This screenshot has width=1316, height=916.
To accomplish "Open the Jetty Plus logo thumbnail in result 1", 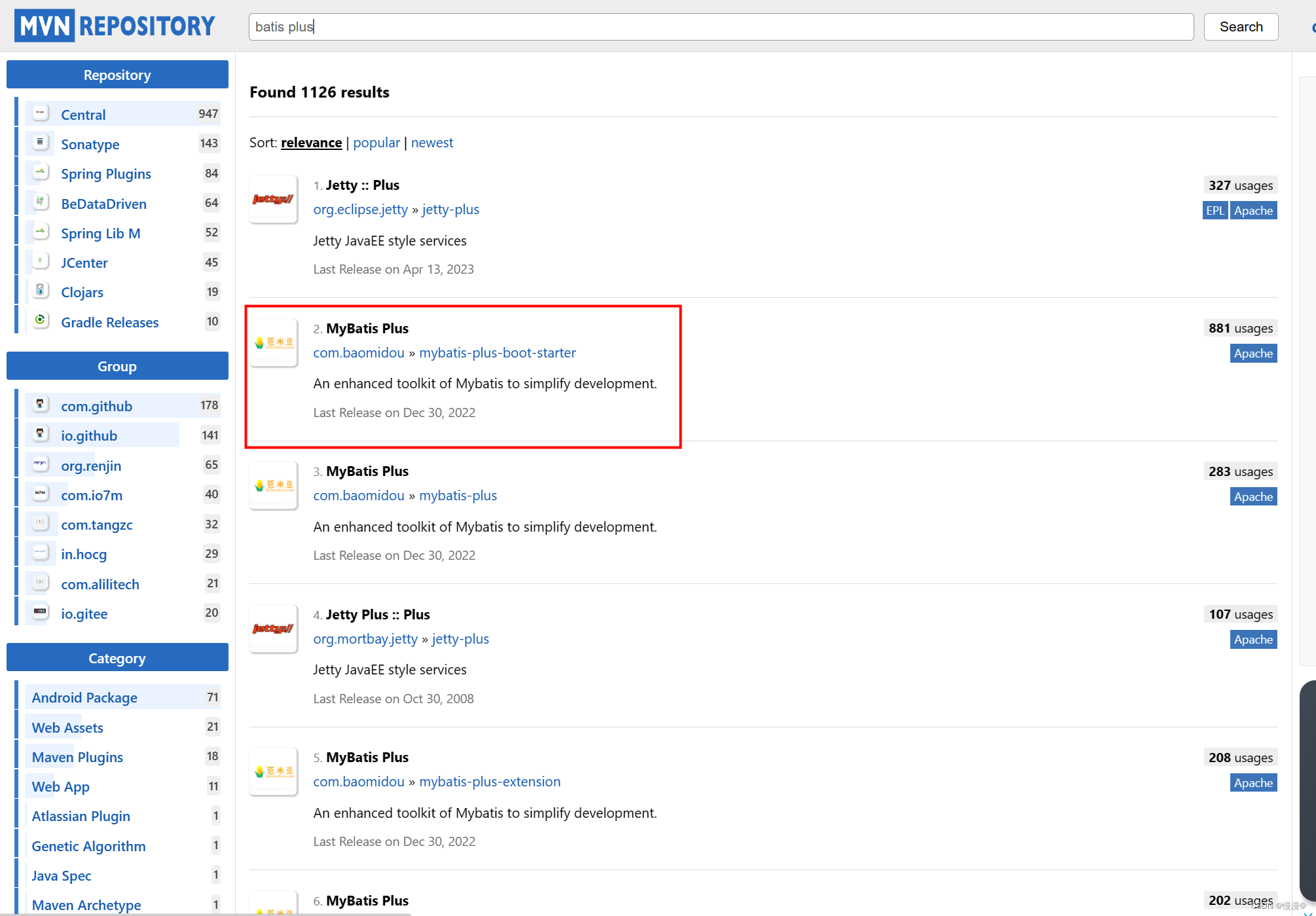I will pos(274,199).
